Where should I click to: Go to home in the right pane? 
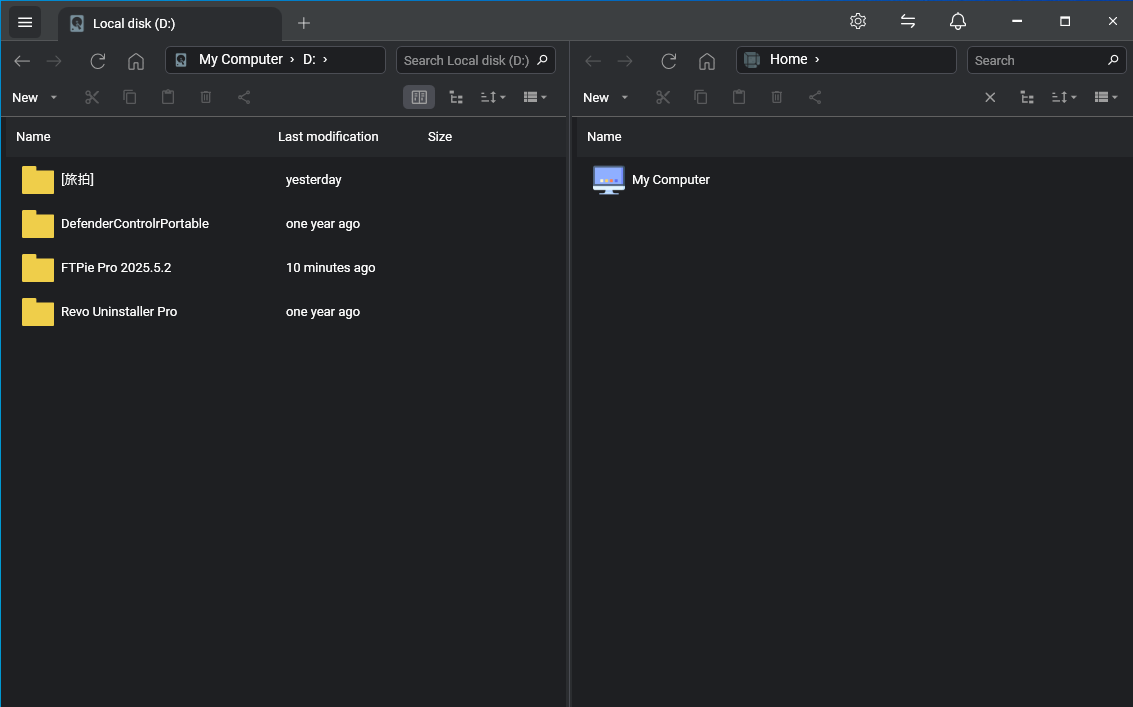[706, 61]
